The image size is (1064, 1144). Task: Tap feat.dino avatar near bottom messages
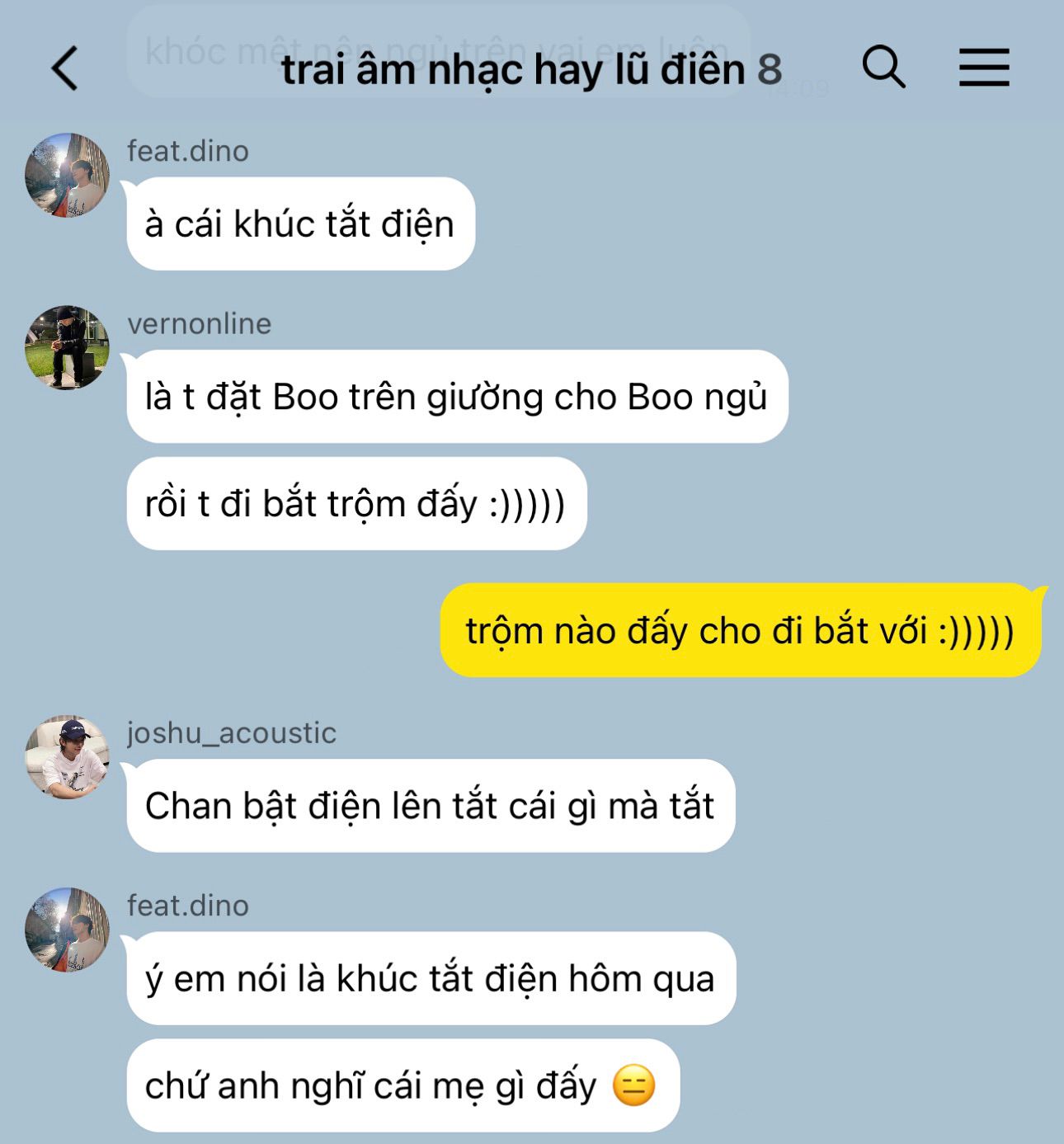coord(67,930)
